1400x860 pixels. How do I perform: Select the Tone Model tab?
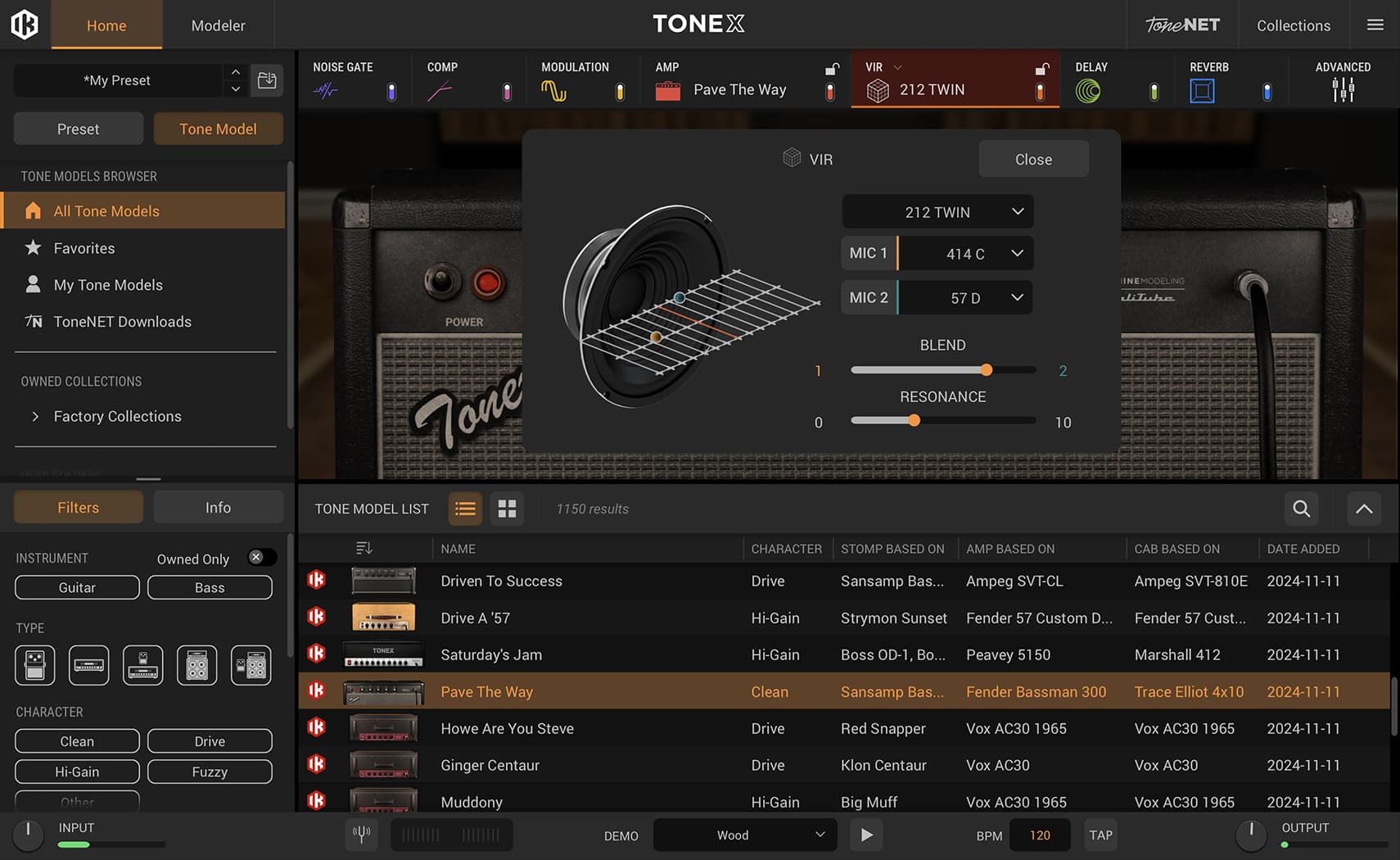point(218,129)
